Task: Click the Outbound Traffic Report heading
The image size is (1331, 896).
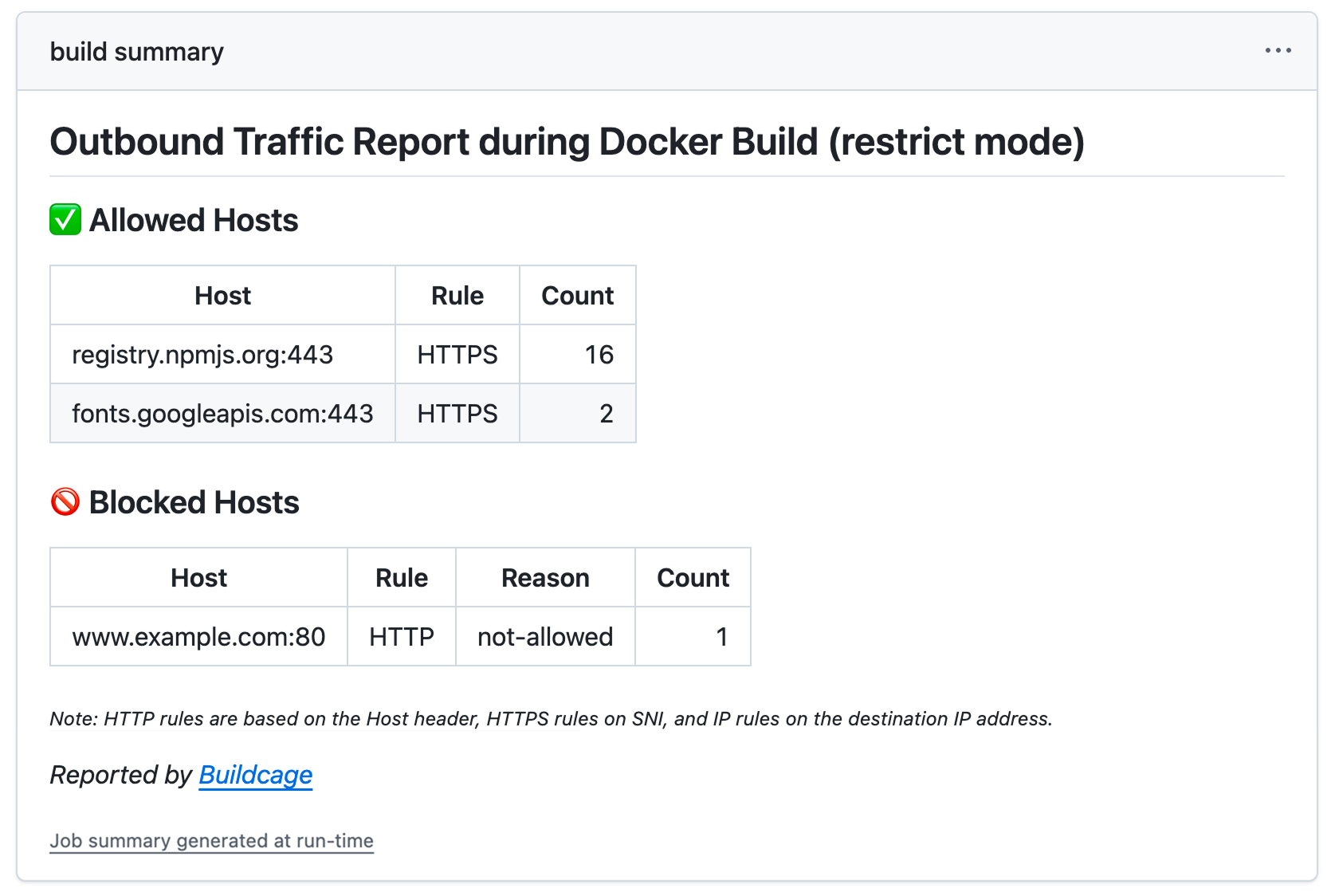Action: tap(567, 142)
